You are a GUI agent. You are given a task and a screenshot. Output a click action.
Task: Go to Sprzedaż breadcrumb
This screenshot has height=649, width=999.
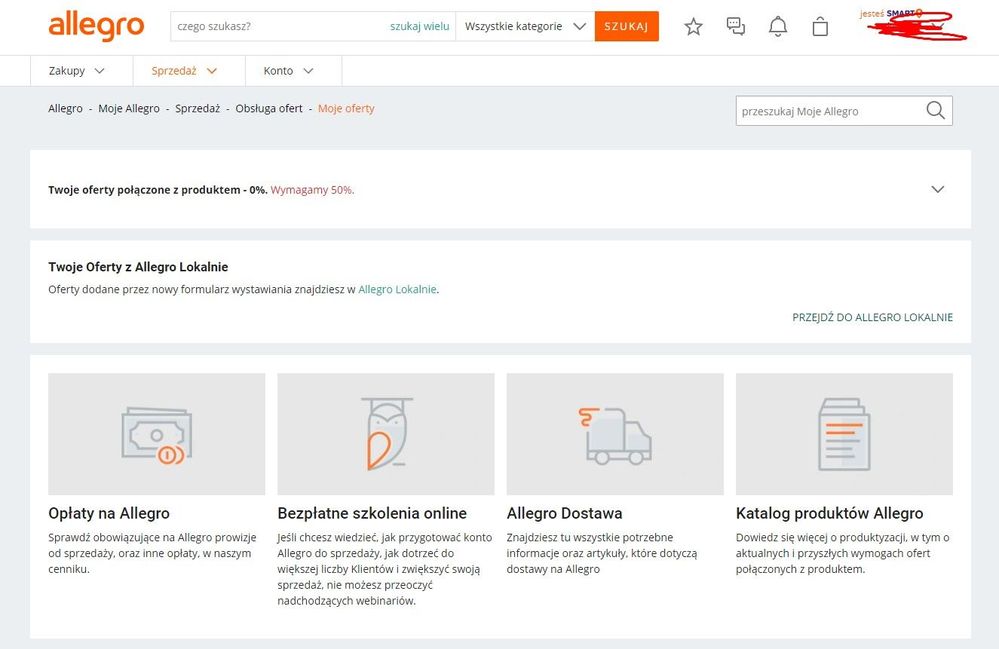tap(198, 108)
